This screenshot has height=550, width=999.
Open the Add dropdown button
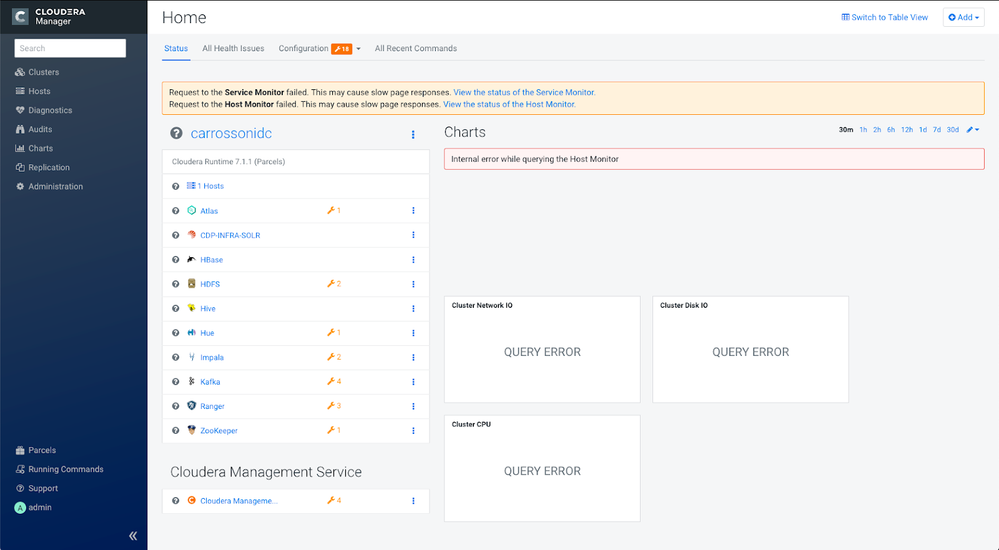pos(963,17)
